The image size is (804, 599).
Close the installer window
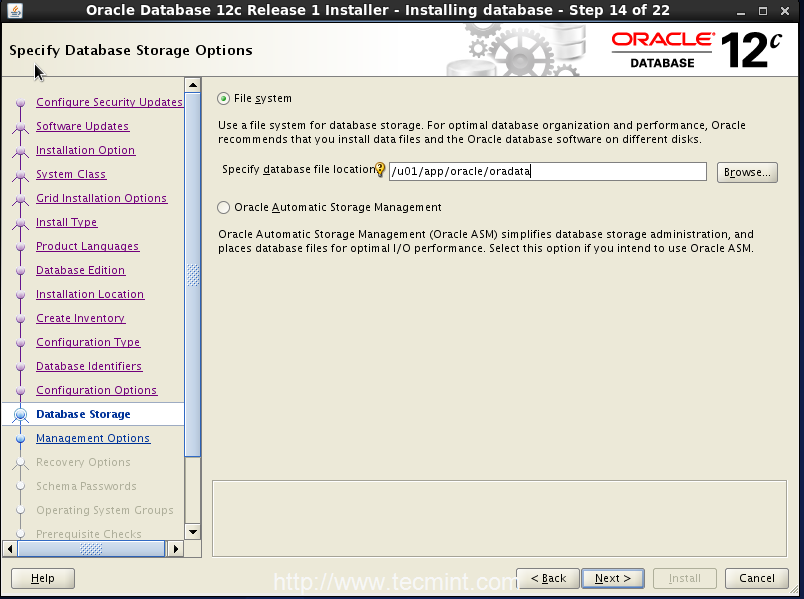pyautogui.click(x=785, y=11)
